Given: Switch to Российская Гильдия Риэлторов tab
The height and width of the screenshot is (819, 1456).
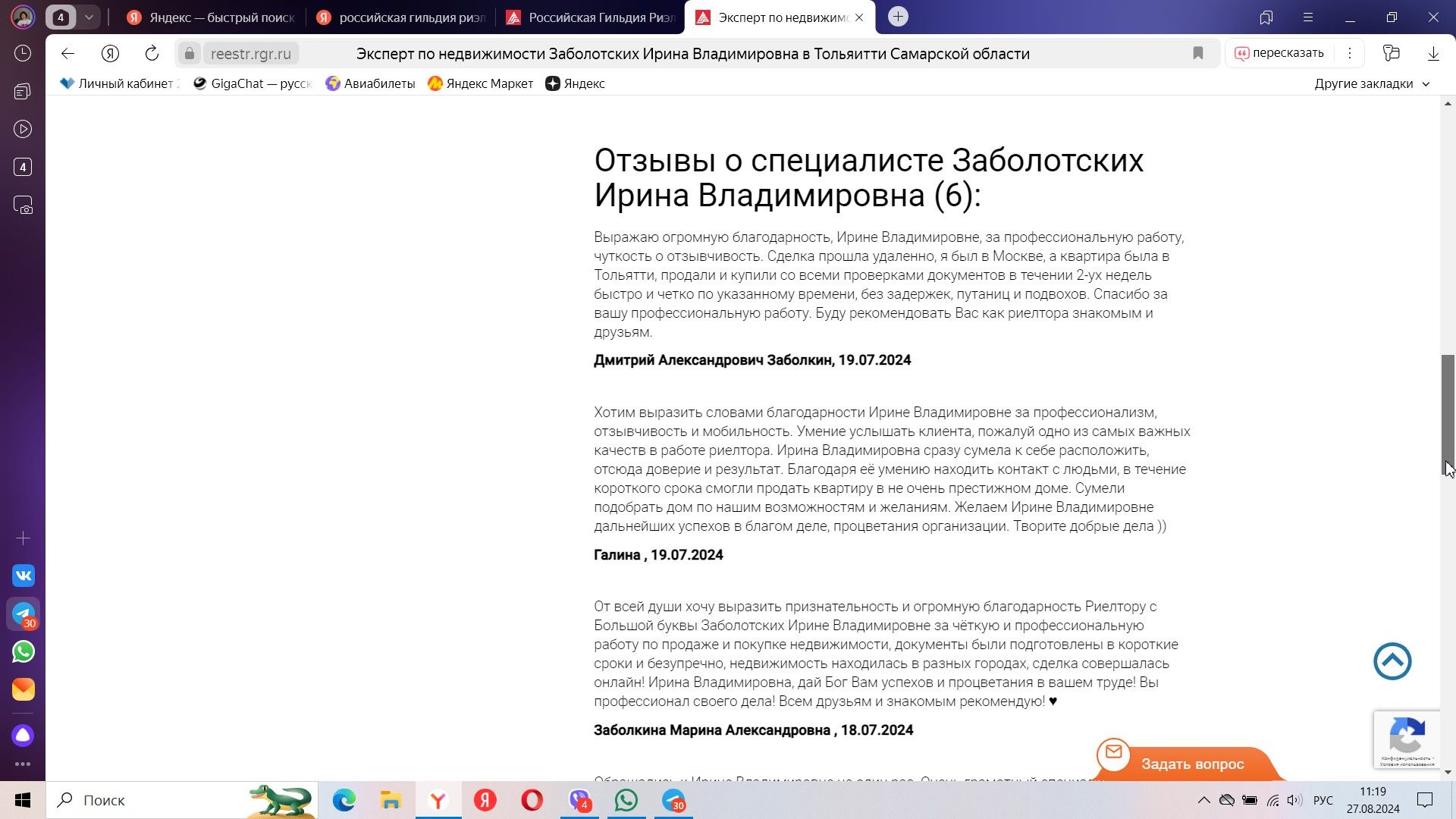Looking at the screenshot, I should point(590,17).
